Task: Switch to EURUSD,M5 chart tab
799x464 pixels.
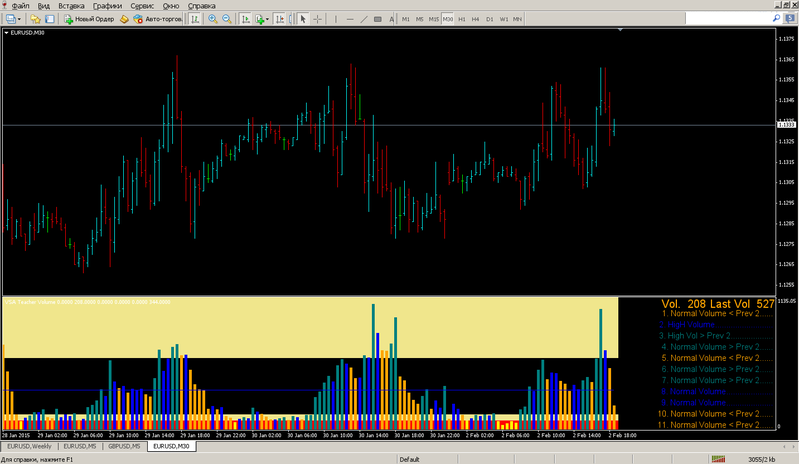Action: [80, 446]
